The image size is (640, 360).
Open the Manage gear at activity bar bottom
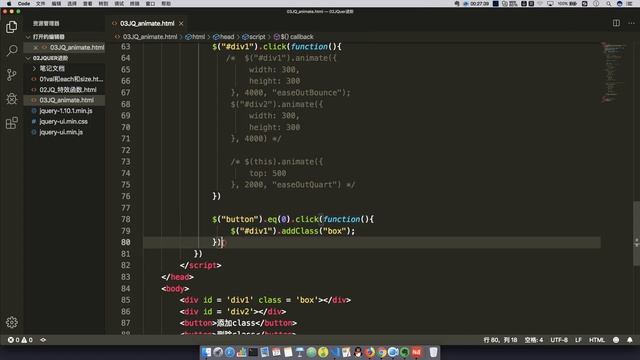click(11, 322)
